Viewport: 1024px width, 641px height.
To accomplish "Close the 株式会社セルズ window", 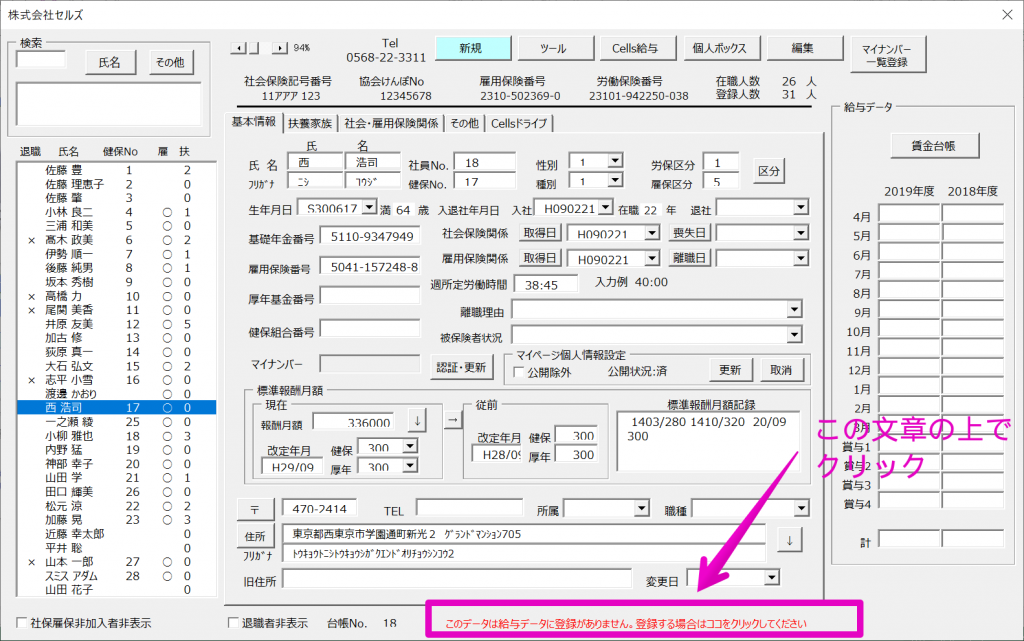I will point(1007,14).
